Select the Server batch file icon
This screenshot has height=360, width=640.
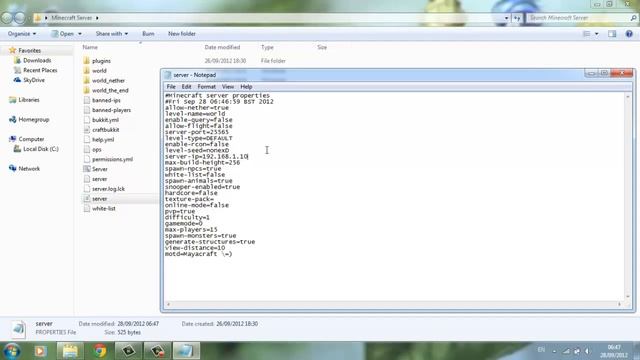pos(87,169)
